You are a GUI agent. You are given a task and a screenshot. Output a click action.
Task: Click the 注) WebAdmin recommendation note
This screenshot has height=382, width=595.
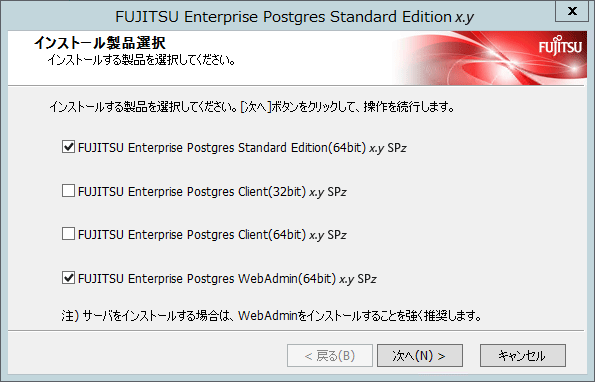coord(271,316)
